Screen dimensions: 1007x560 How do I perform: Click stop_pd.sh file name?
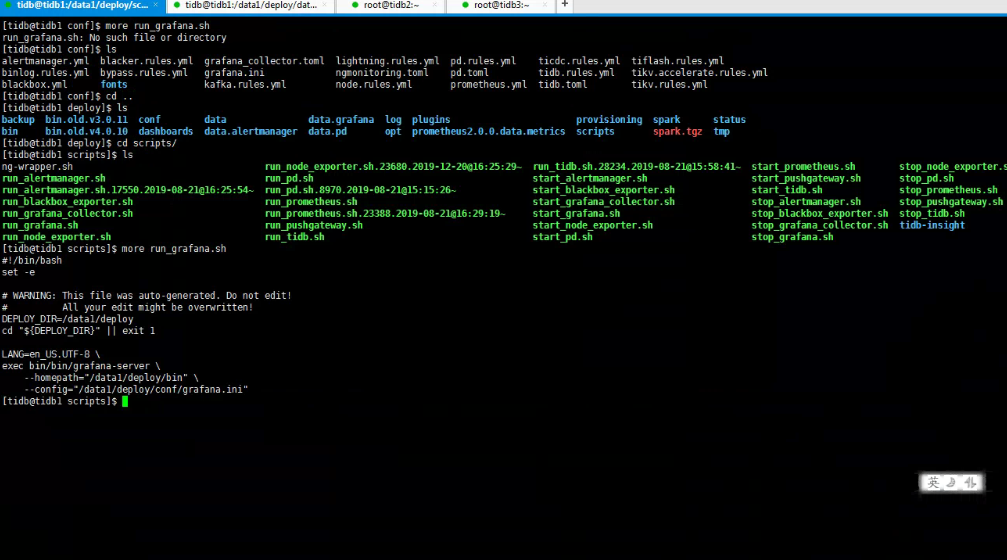[926, 179]
